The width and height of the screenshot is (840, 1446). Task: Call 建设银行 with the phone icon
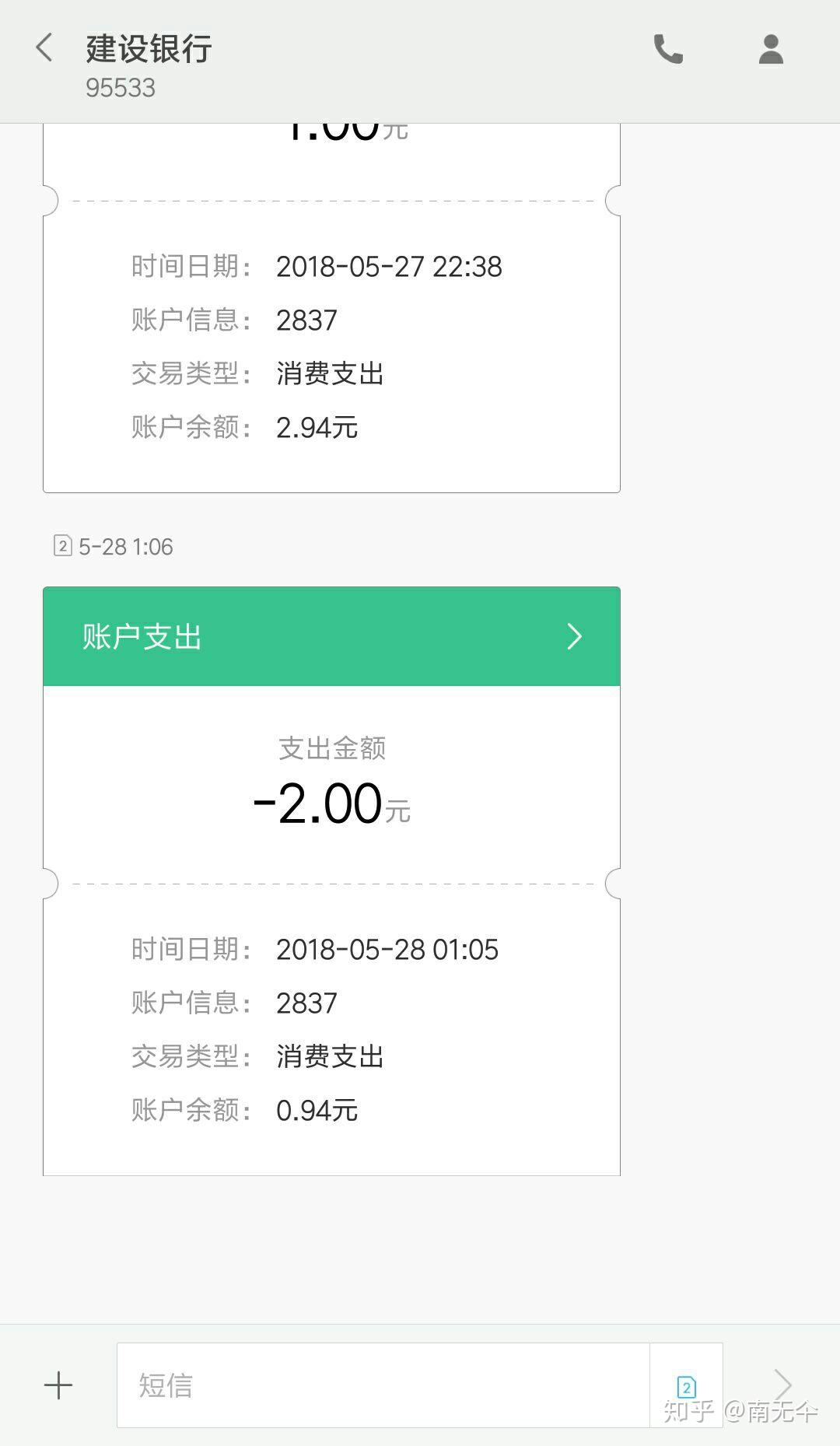[x=668, y=49]
